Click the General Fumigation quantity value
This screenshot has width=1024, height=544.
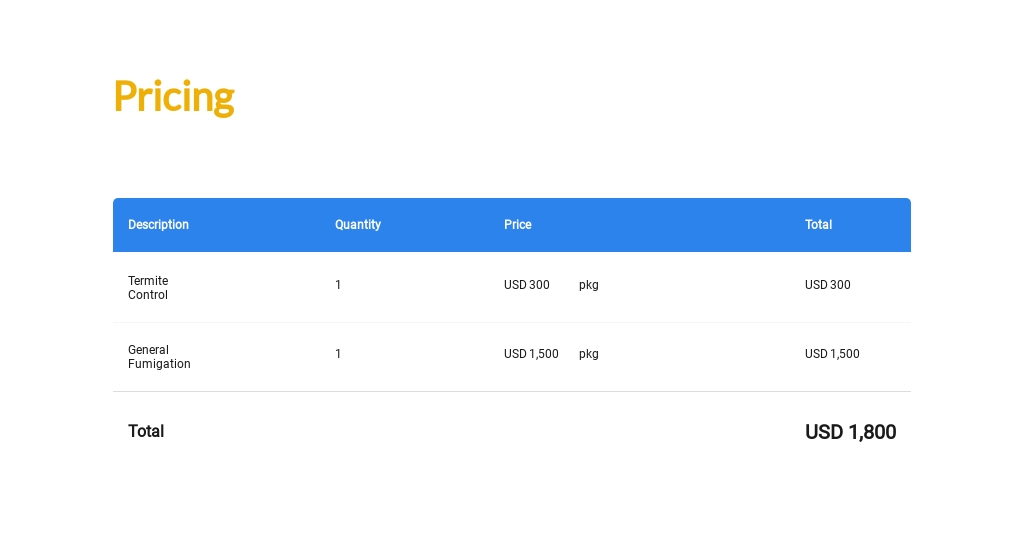(338, 354)
